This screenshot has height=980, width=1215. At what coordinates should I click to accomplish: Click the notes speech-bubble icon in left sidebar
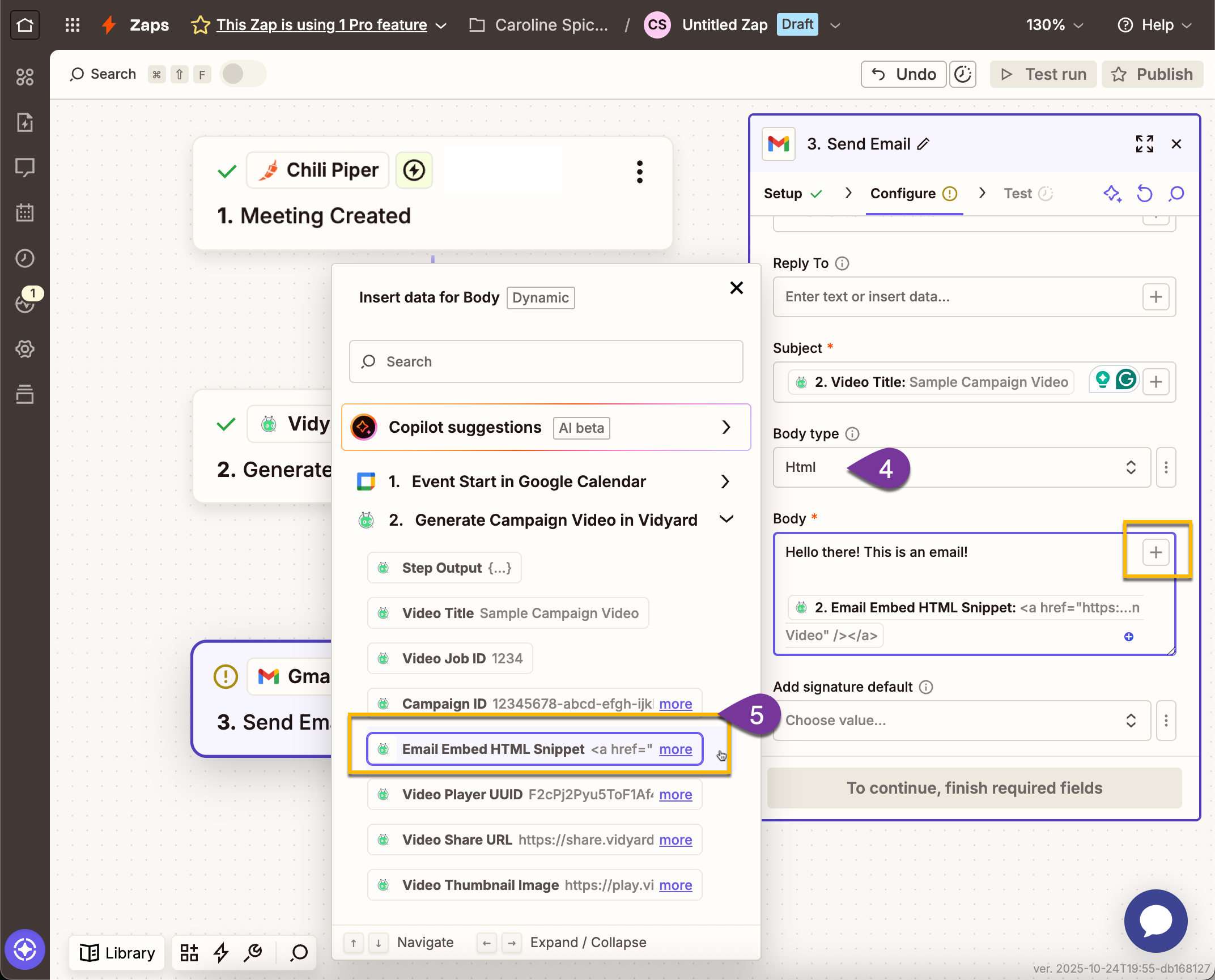coord(25,167)
